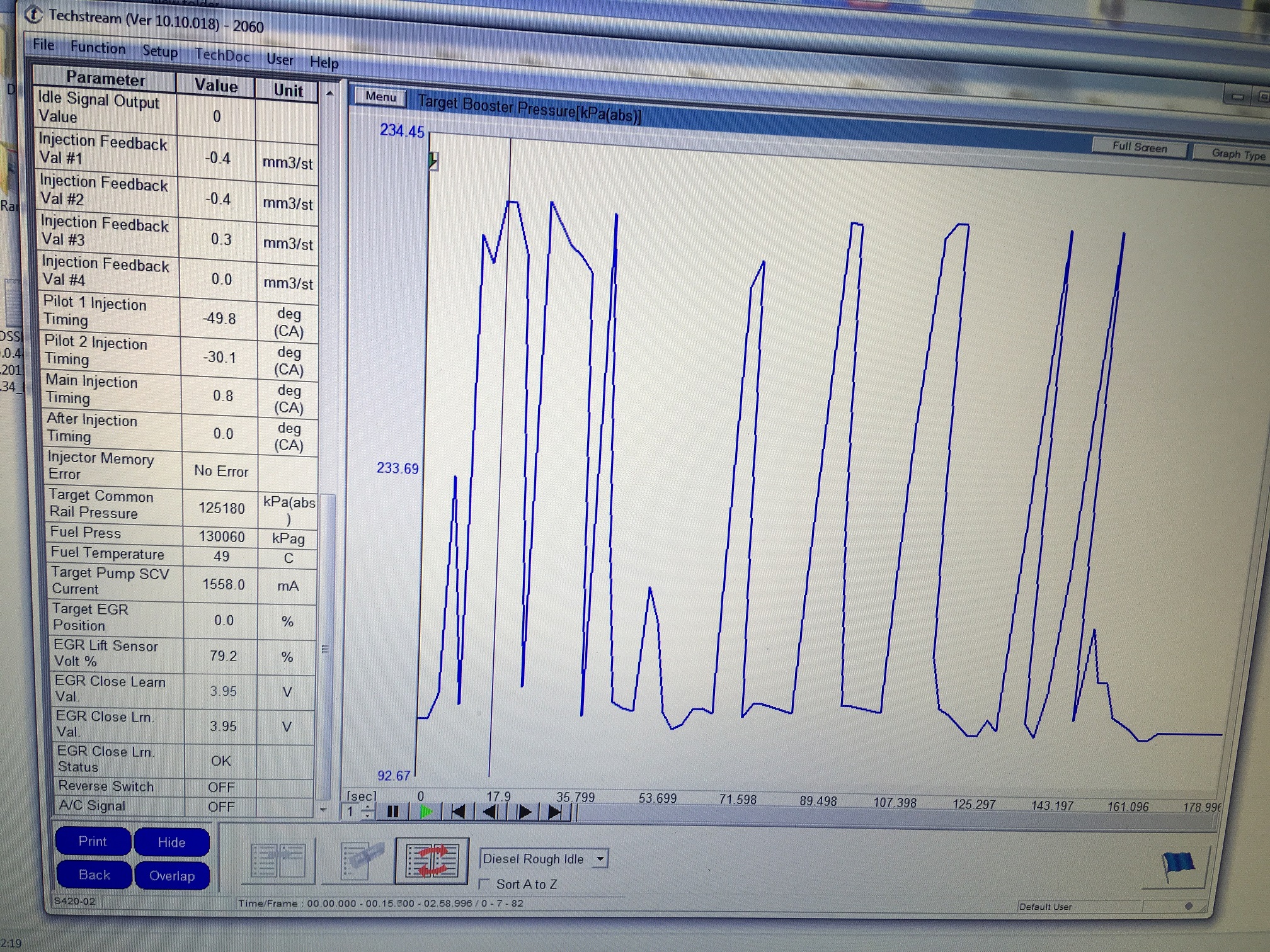Click the green play button
Image resolution: width=1270 pixels, height=952 pixels.
pos(426,812)
